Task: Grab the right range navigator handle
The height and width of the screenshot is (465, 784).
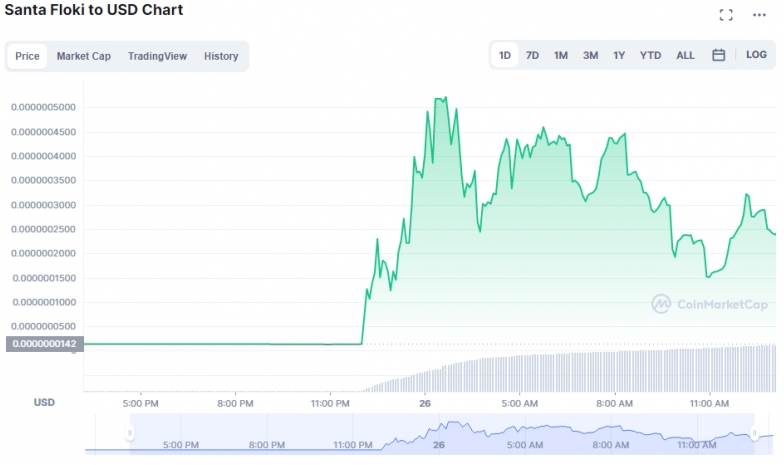Action: point(754,433)
